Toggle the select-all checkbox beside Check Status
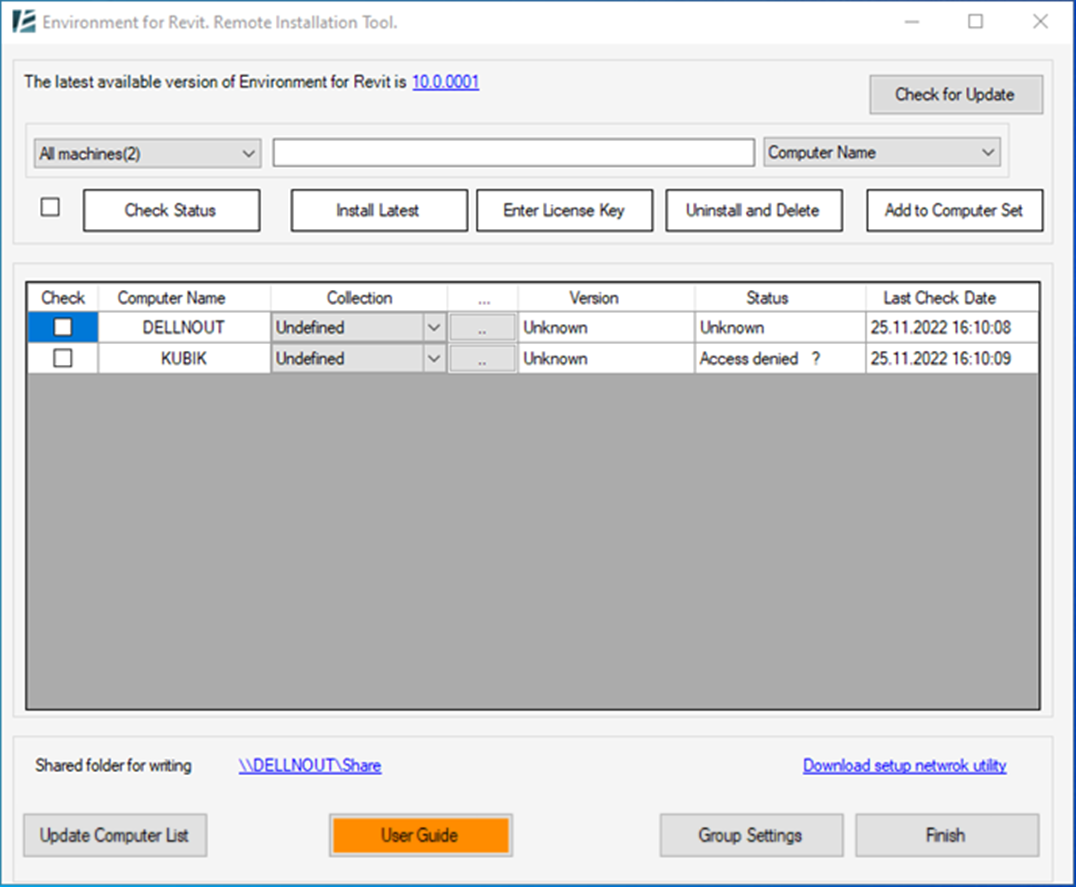 [50, 207]
